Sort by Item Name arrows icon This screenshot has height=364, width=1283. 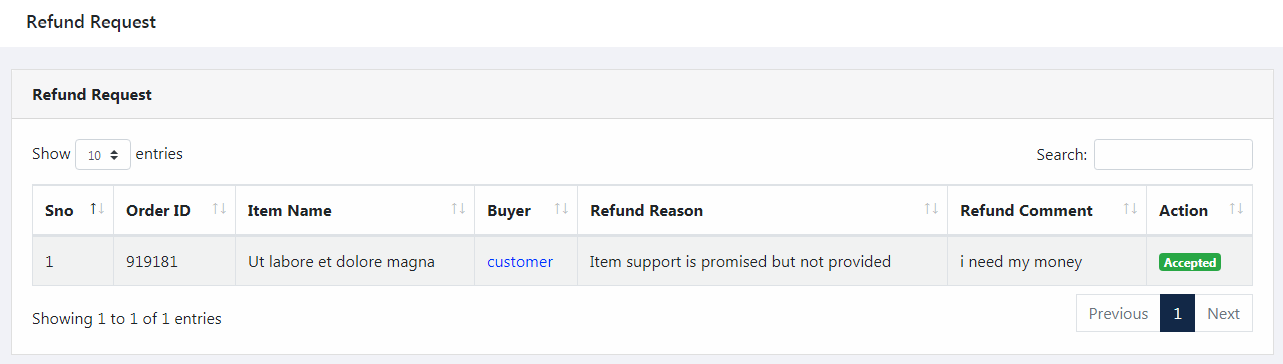(458, 209)
